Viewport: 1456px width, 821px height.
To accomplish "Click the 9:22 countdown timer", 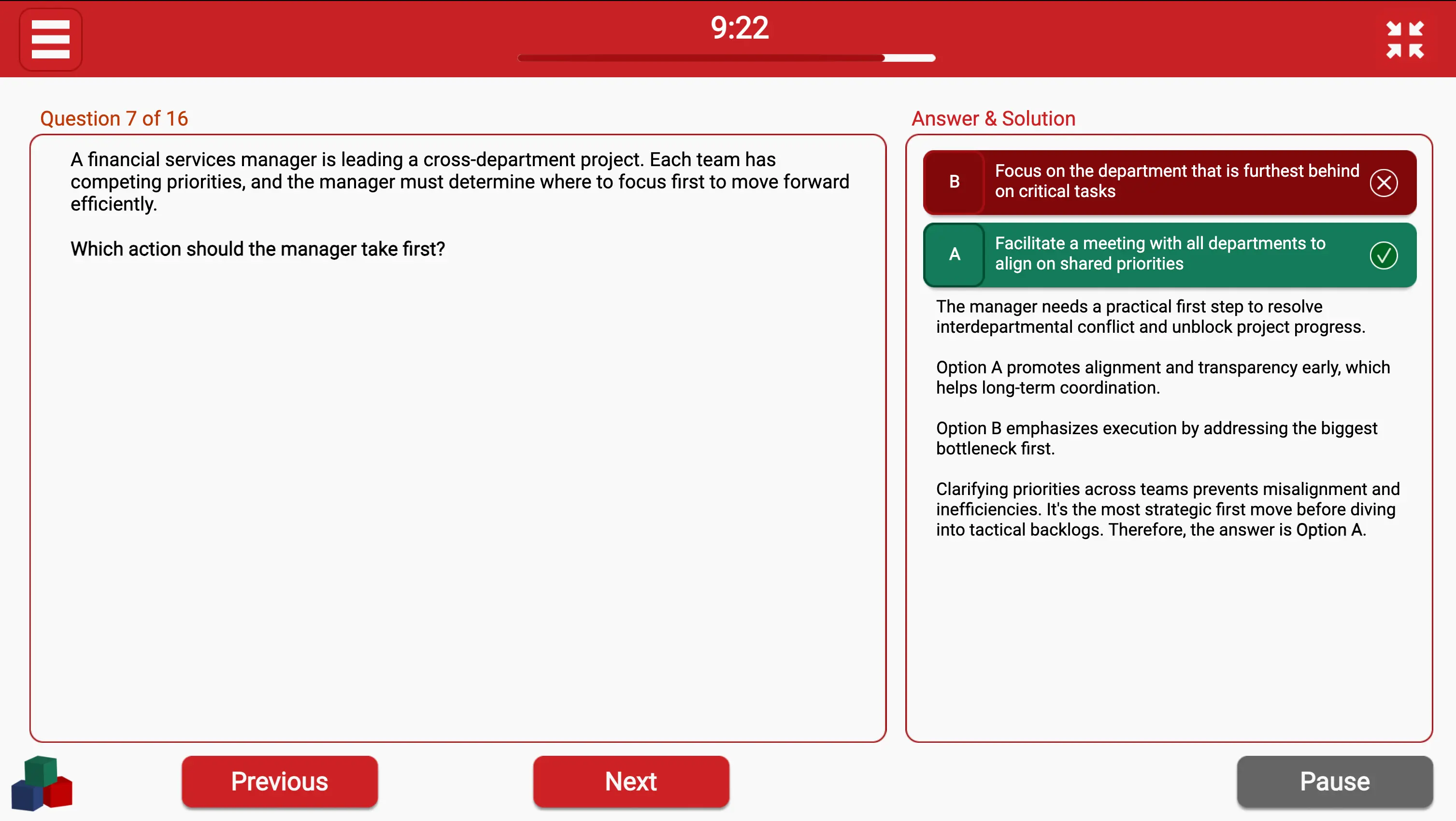I will [x=739, y=28].
